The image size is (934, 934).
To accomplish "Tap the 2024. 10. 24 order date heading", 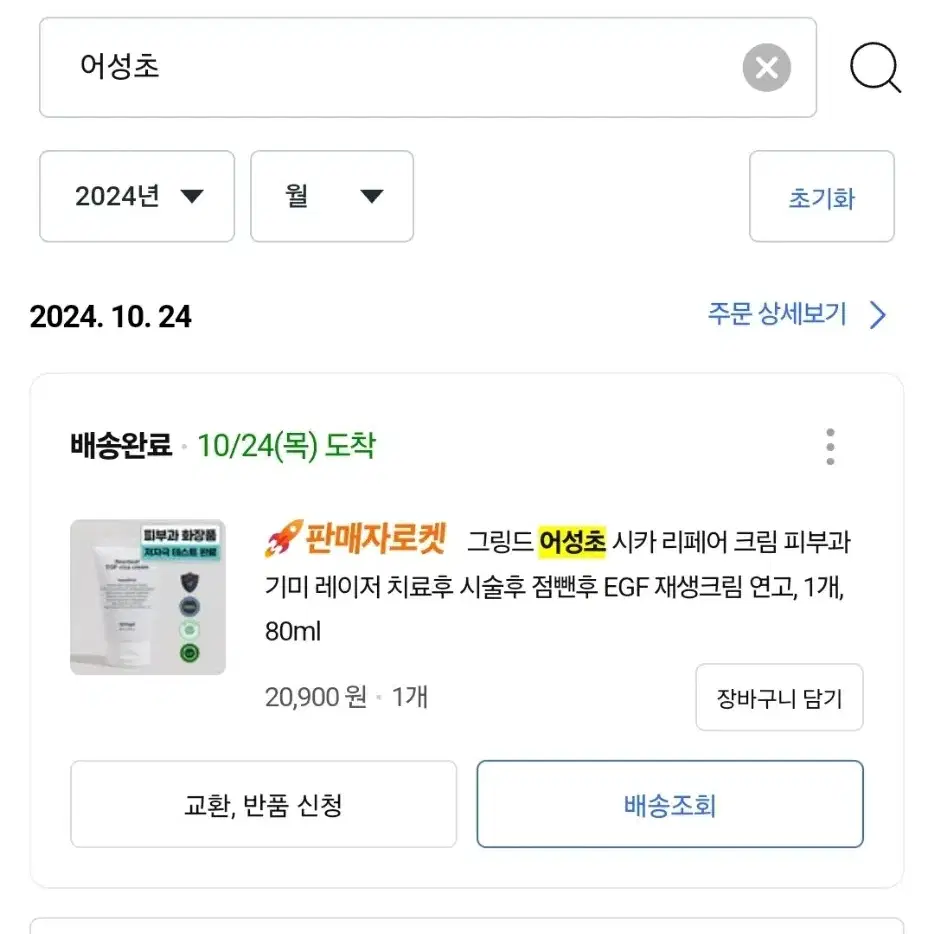I will 111,316.
